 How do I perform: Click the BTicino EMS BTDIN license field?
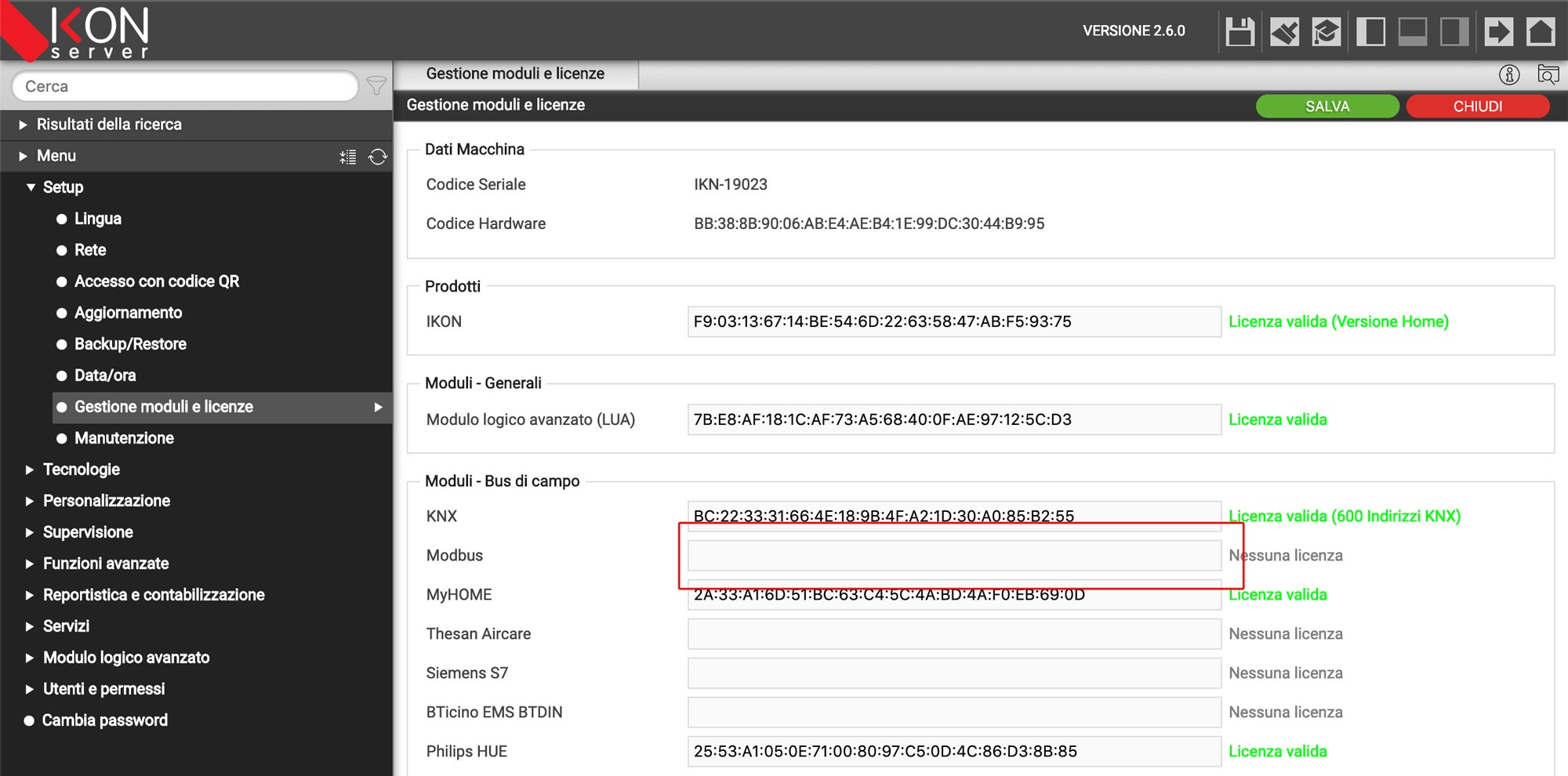tap(954, 712)
